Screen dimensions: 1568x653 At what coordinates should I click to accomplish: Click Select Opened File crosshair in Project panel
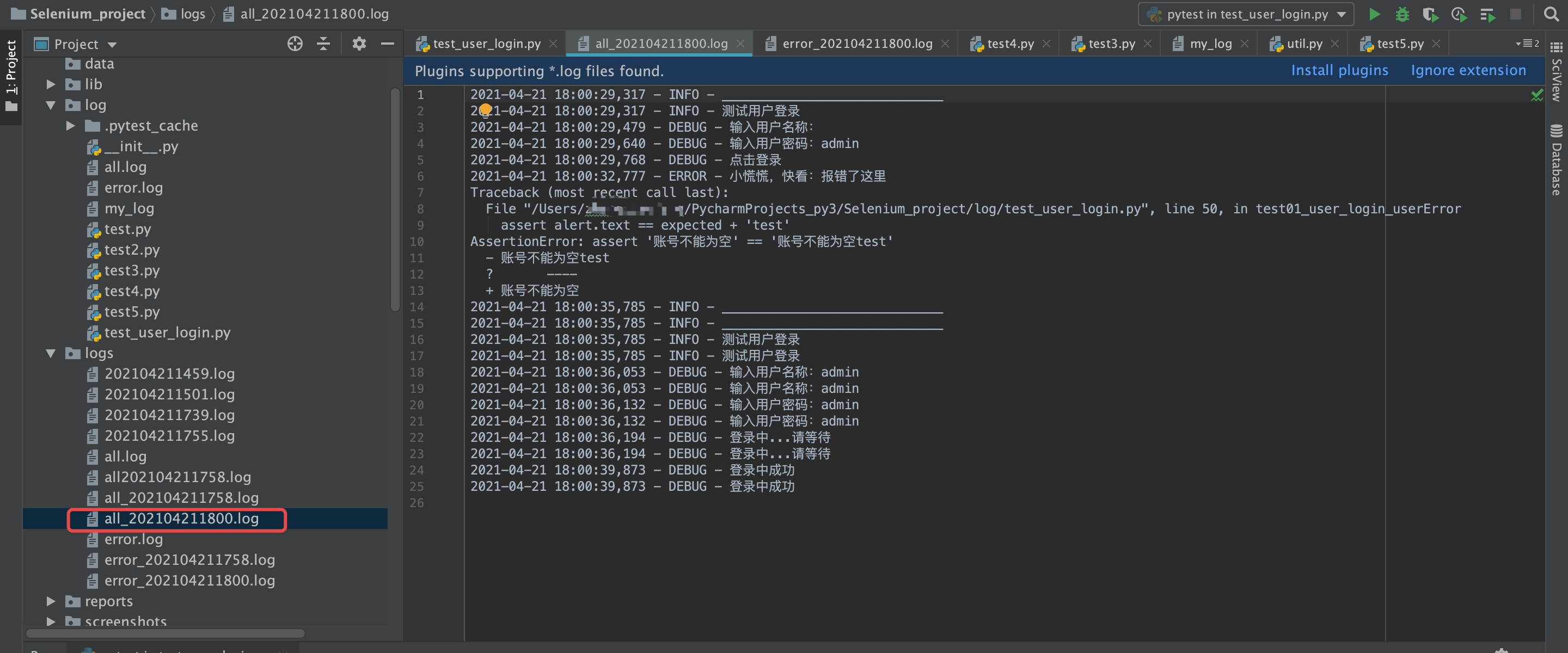[295, 43]
